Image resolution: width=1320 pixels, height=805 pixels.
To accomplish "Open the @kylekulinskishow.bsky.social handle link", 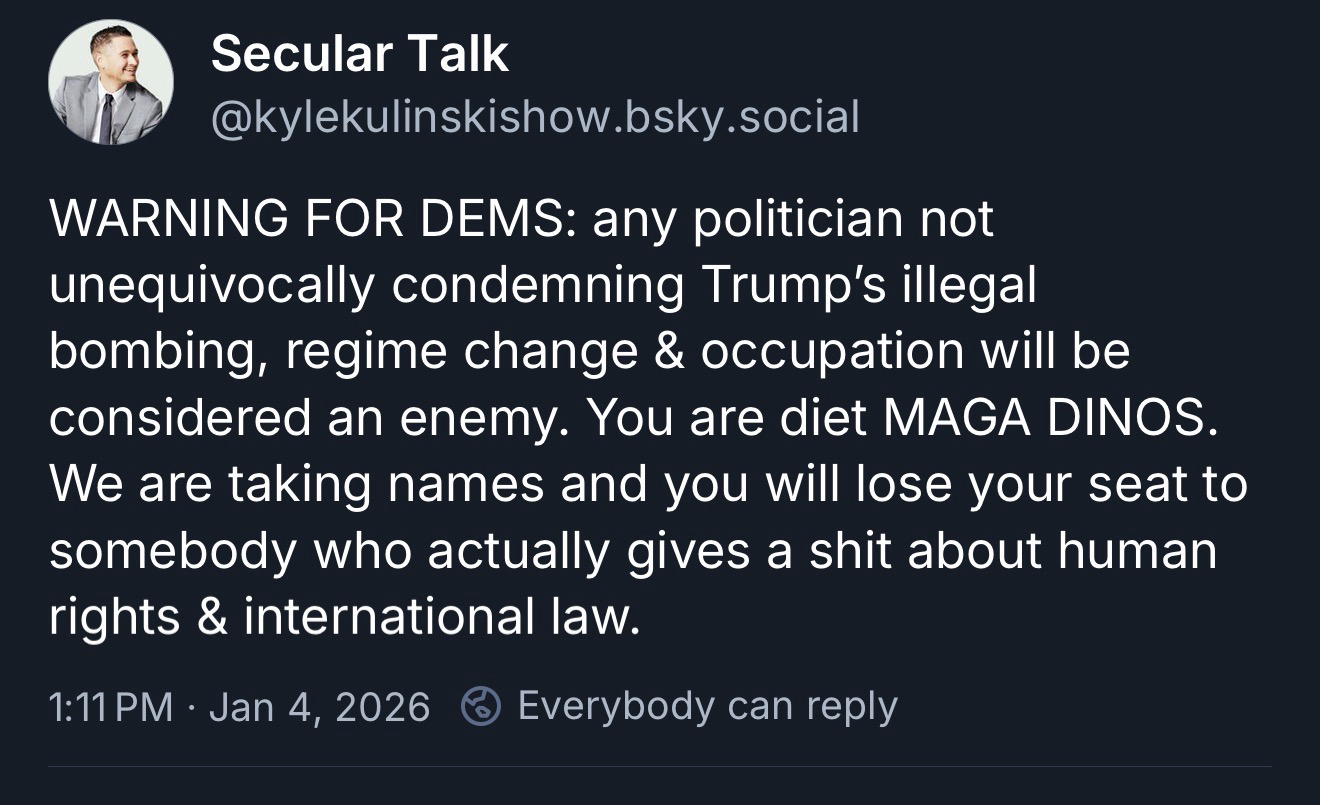I will pos(534,118).
